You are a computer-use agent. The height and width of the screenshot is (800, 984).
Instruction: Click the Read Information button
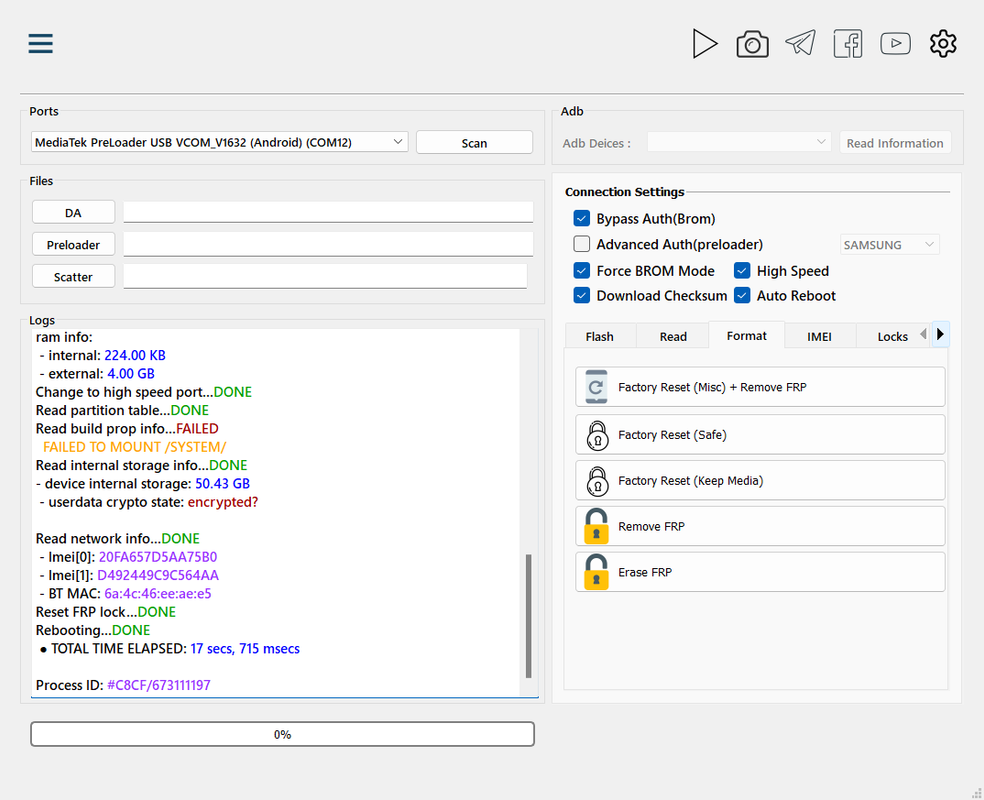(x=895, y=142)
